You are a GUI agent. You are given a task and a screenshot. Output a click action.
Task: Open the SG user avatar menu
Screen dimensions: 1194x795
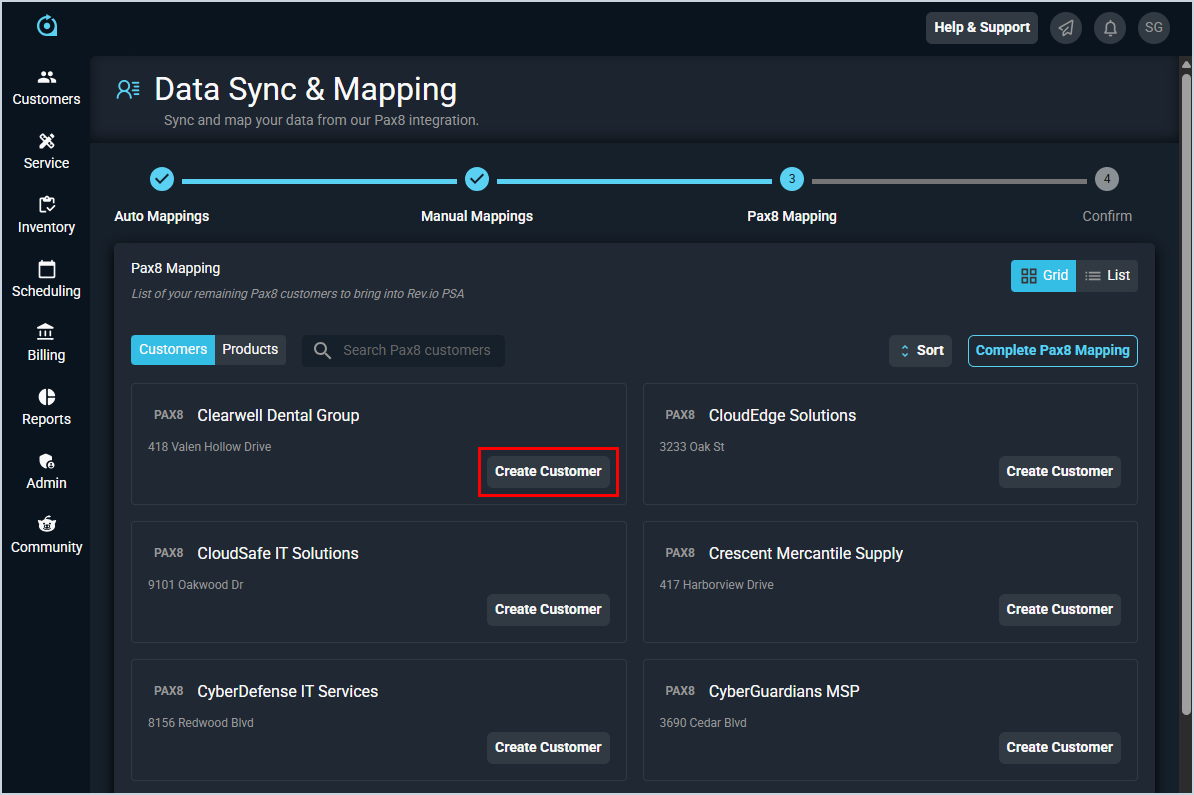coord(1154,28)
